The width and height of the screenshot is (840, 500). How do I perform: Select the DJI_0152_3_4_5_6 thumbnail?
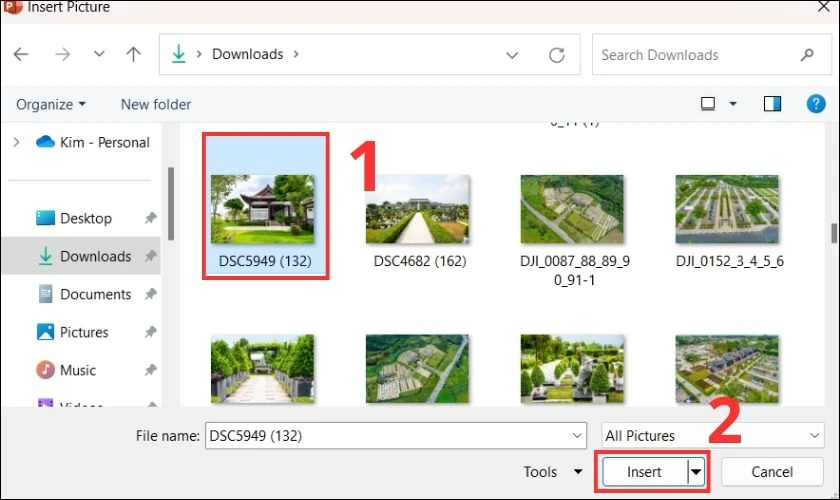(727, 209)
